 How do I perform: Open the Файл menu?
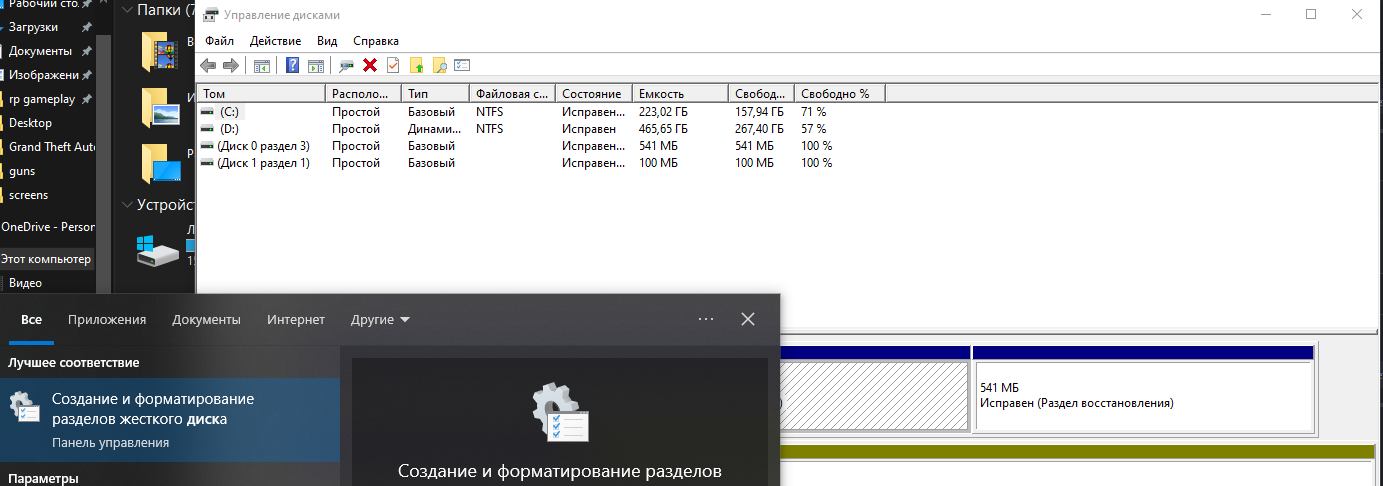(x=219, y=41)
